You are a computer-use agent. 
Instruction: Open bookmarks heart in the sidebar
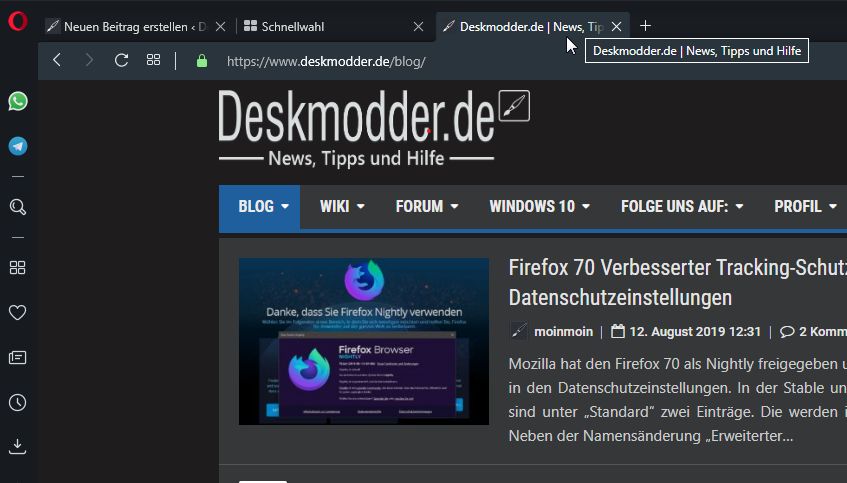click(x=18, y=312)
